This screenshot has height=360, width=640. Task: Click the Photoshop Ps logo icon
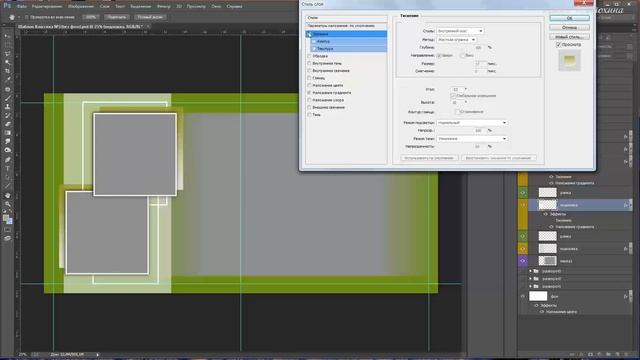click(7, 6)
